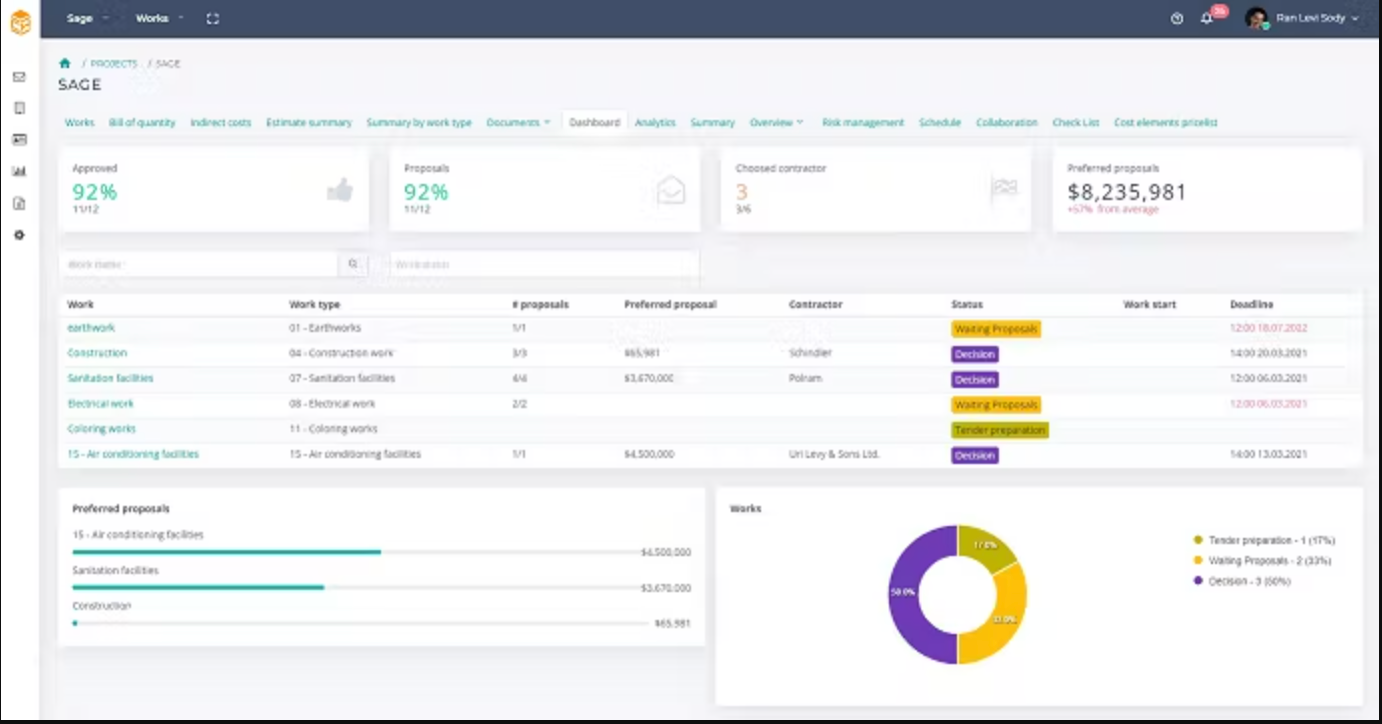This screenshot has height=724, width=1382.
Task: Click the purple Decision donut segment
Action: [905, 595]
